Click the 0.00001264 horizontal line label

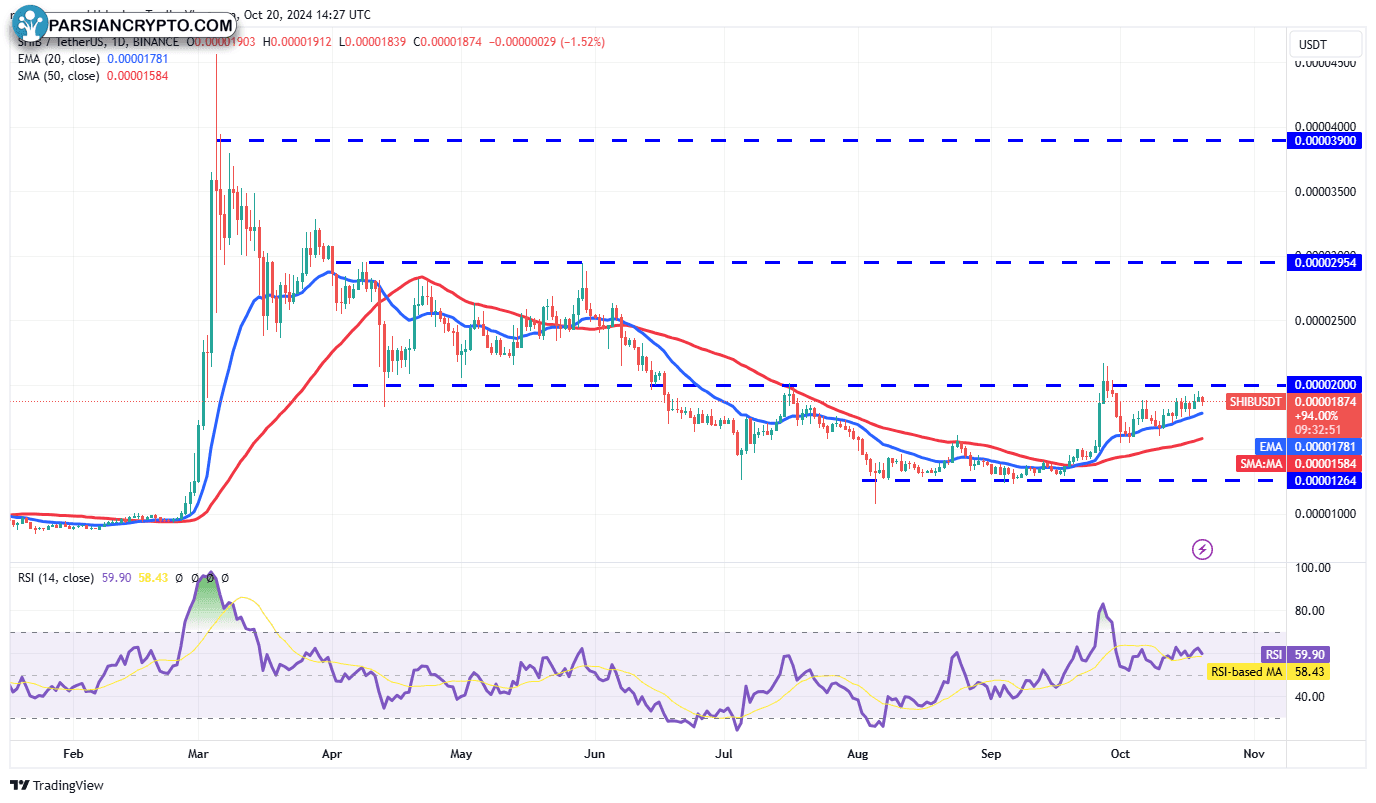point(1327,480)
